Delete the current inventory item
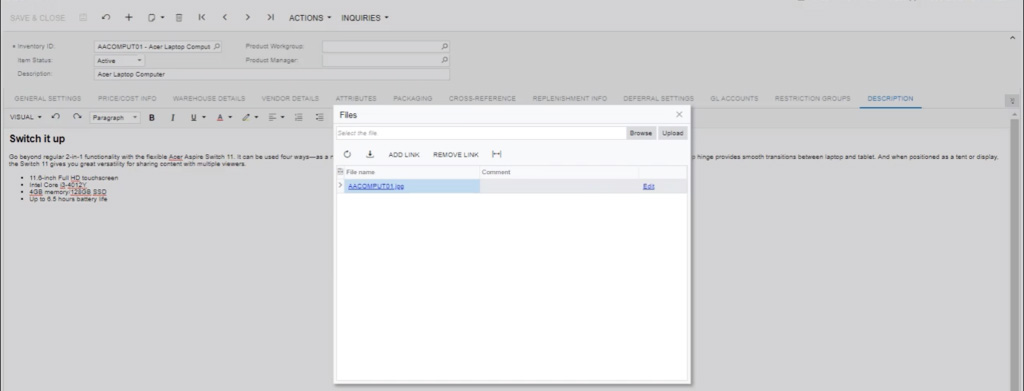The width and height of the screenshot is (1024, 391). (179, 18)
